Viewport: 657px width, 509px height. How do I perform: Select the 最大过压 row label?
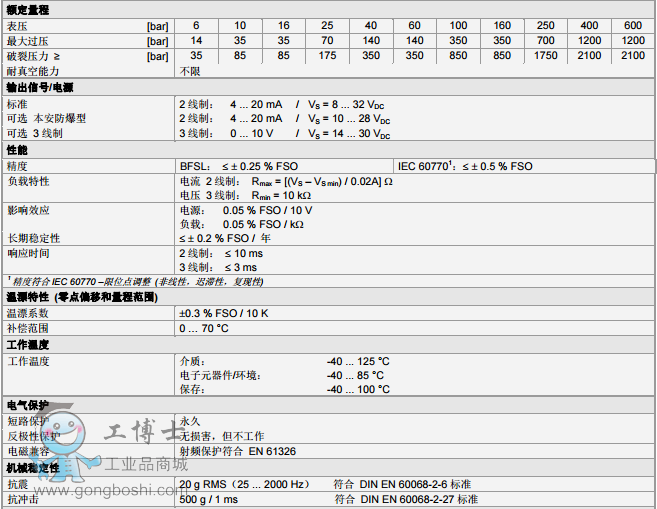tap(27, 41)
